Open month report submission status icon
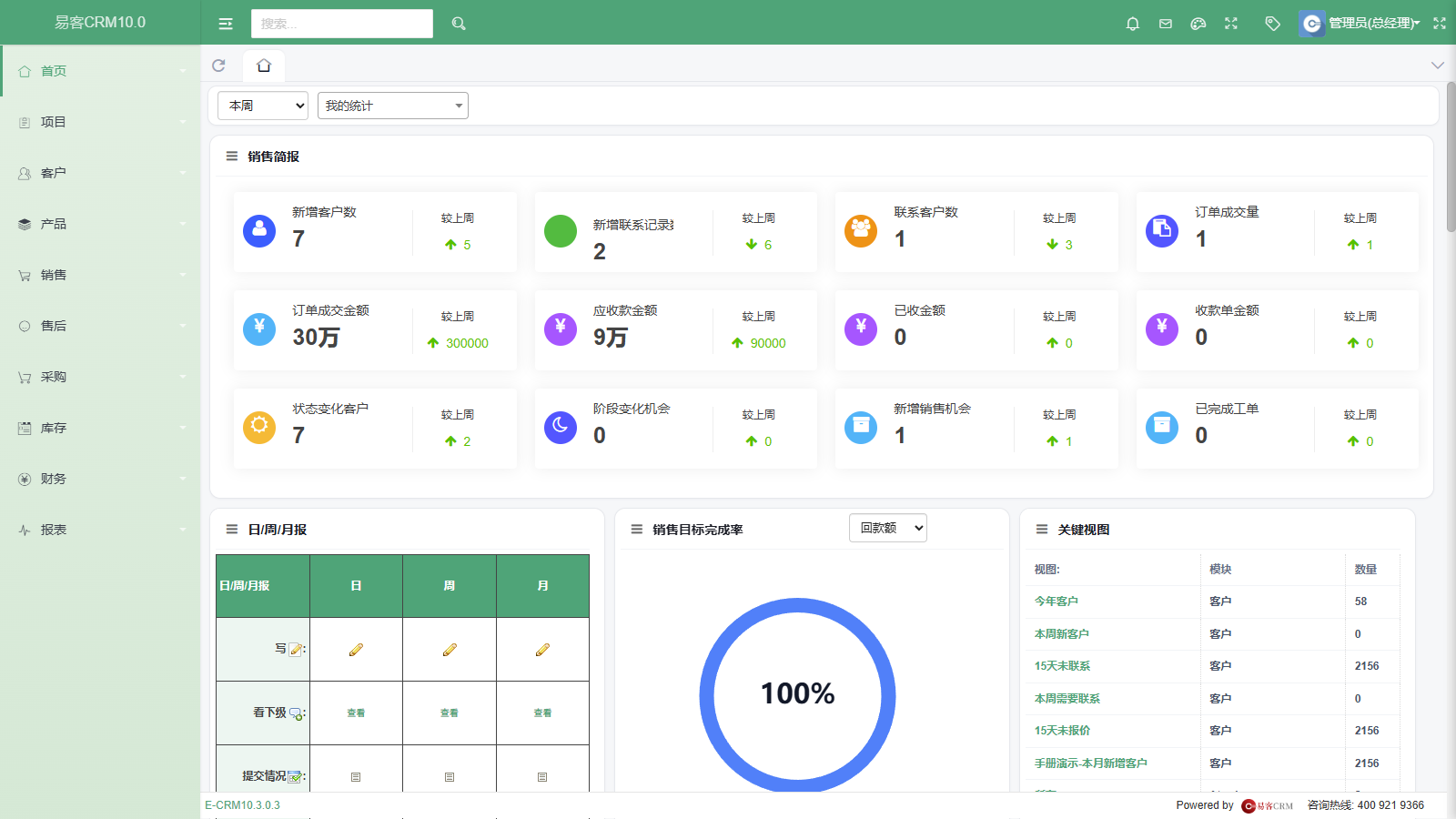The image size is (1456, 819). click(x=542, y=777)
